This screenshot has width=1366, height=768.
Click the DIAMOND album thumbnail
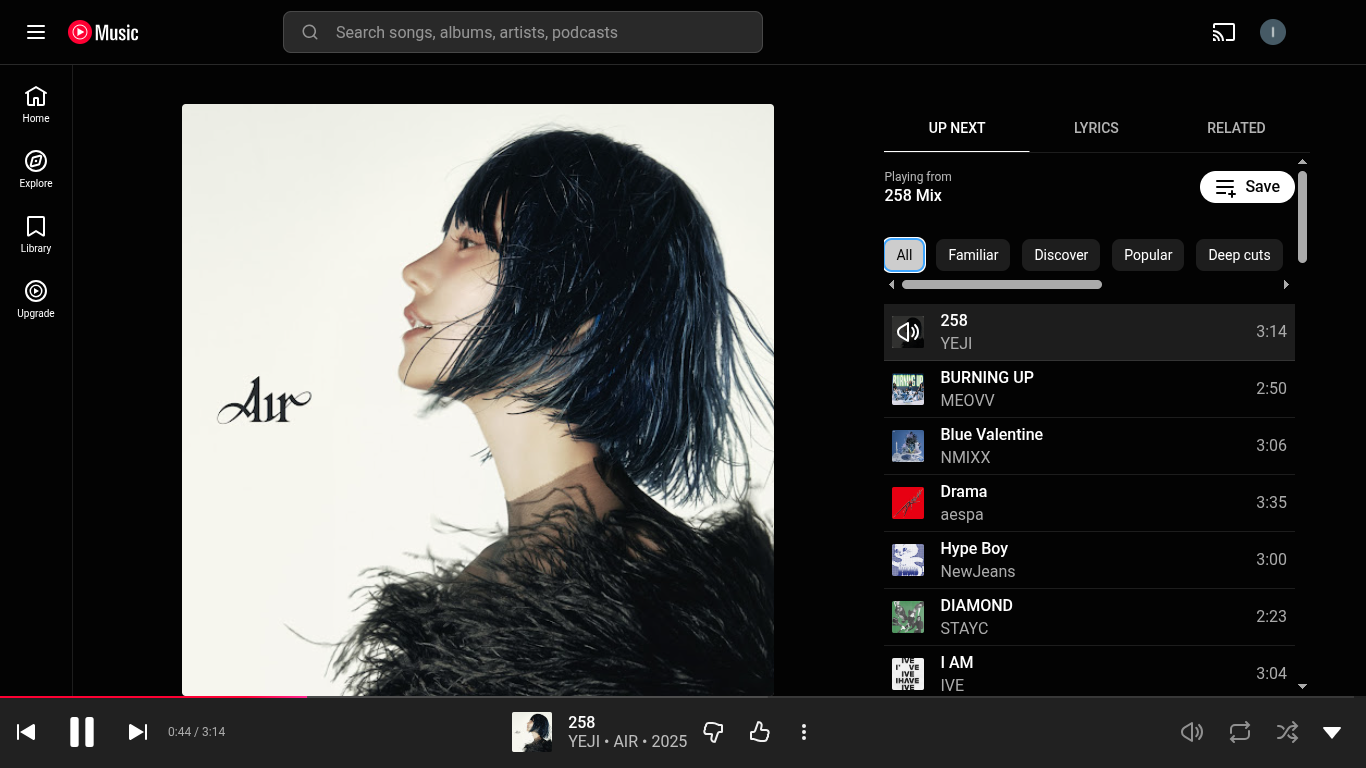pos(908,617)
